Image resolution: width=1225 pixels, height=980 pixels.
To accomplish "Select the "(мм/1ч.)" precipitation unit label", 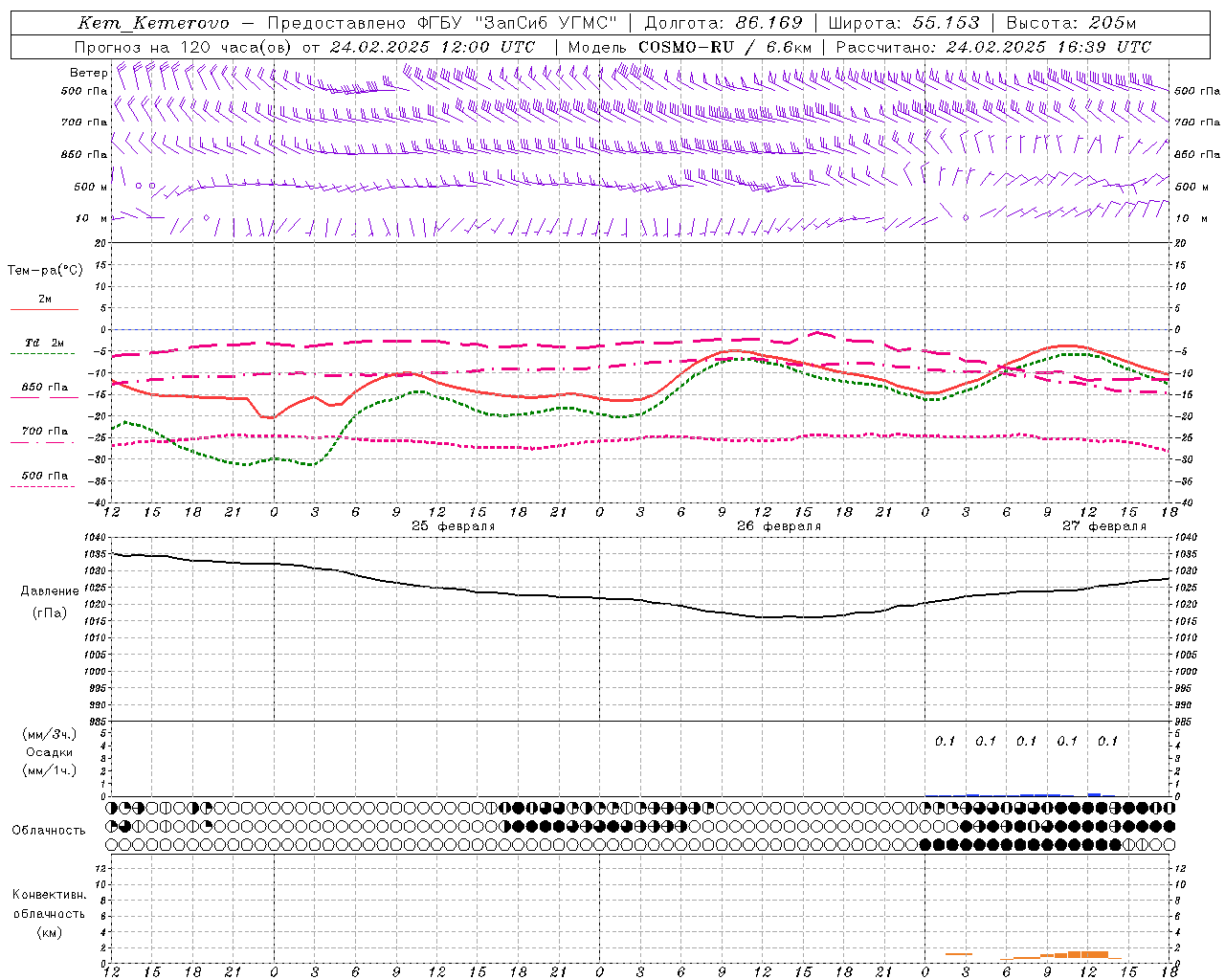I will pos(50,770).
